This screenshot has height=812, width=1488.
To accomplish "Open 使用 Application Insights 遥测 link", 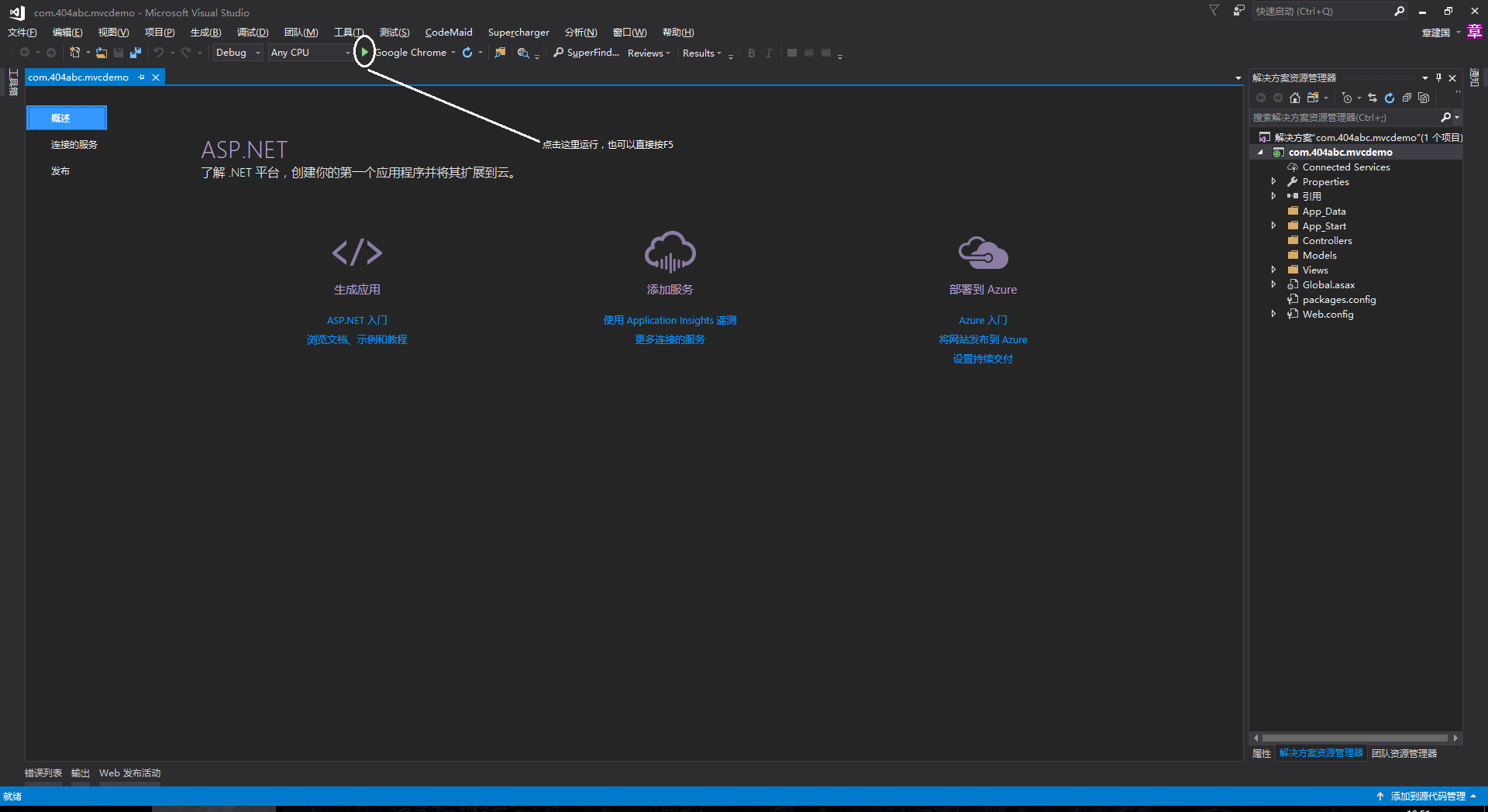I will pos(670,320).
